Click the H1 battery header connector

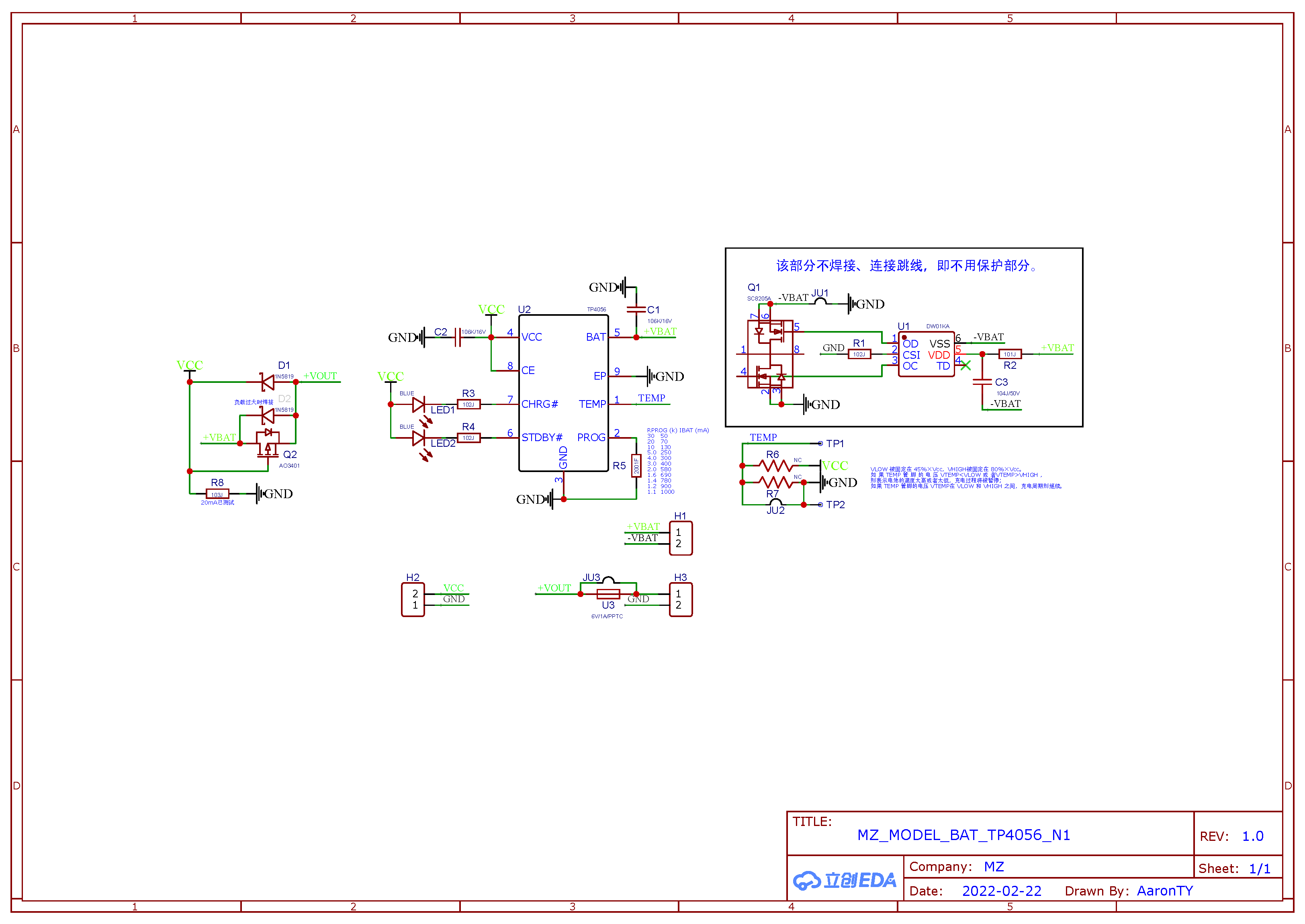tap(680, 538)
